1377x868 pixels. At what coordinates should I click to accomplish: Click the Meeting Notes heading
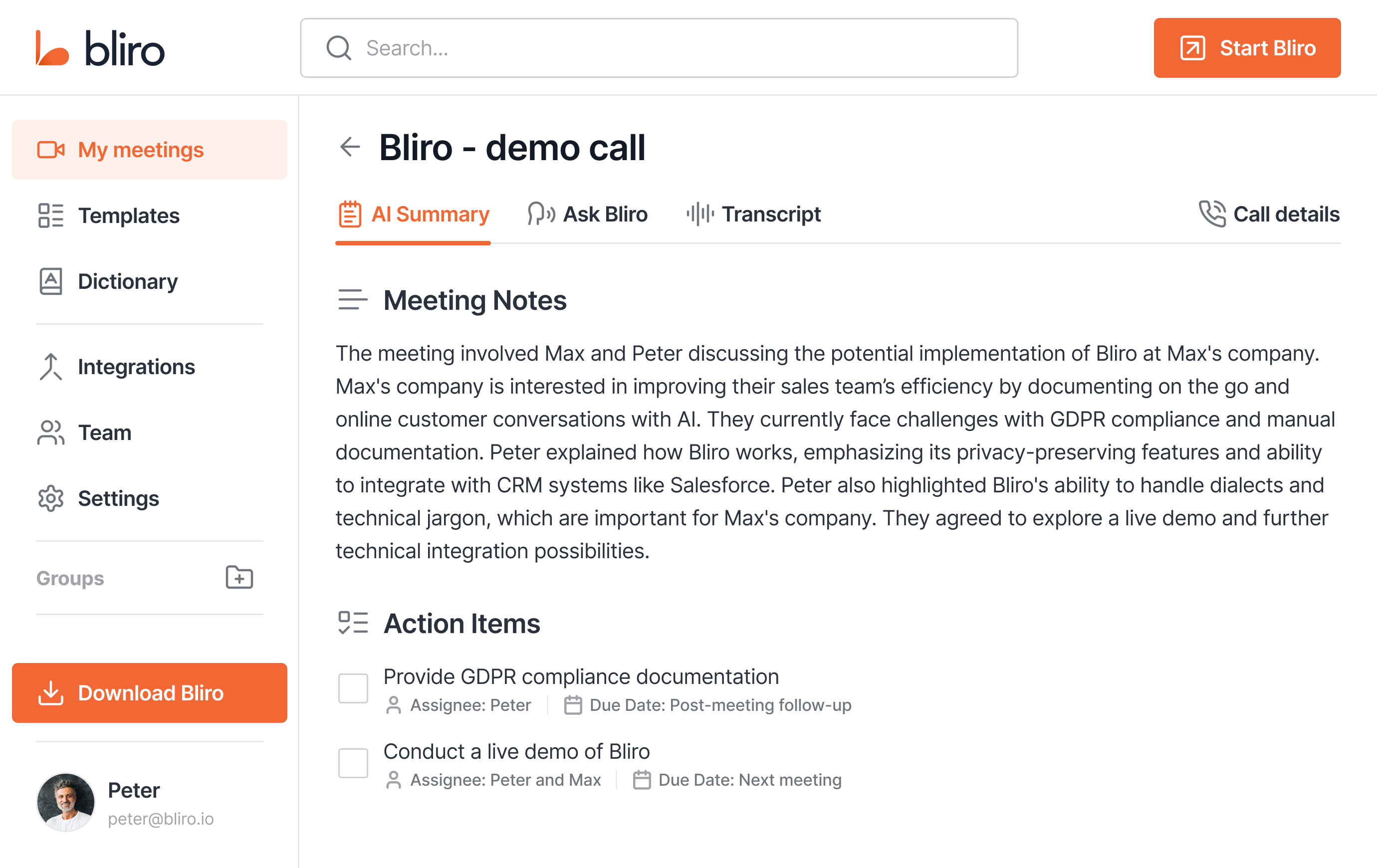474,300
